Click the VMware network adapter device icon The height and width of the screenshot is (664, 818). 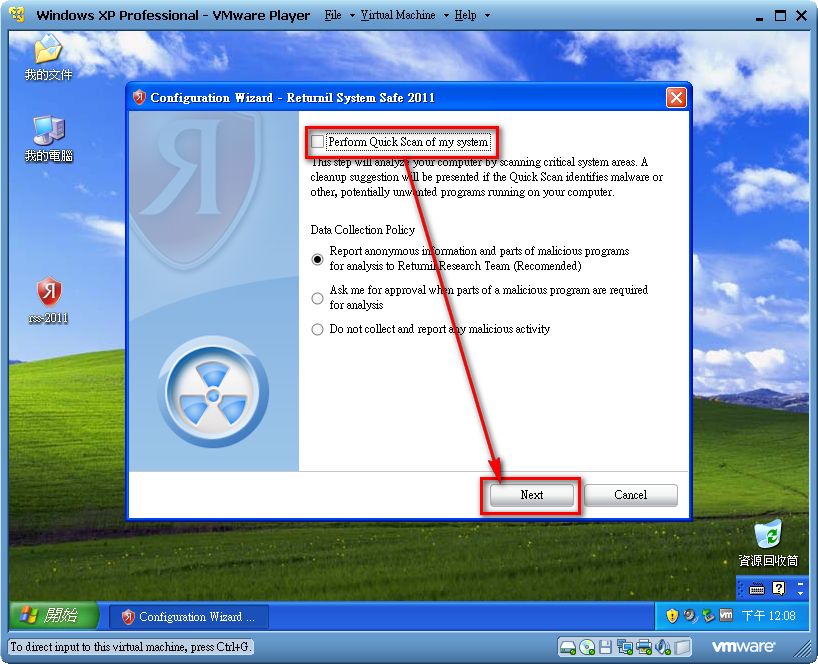coord(624,647)
